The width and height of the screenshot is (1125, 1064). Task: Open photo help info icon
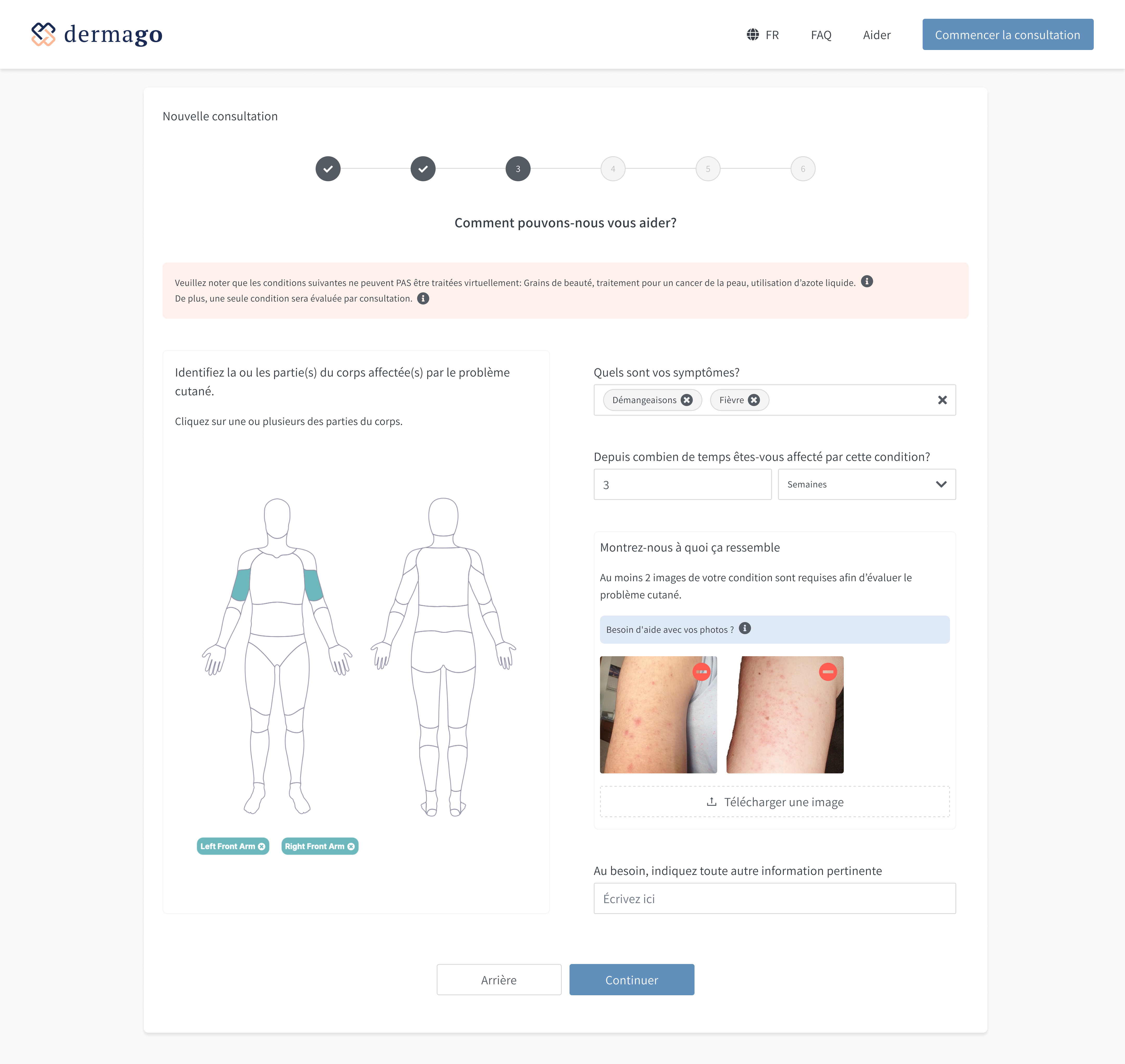[745, 628]
